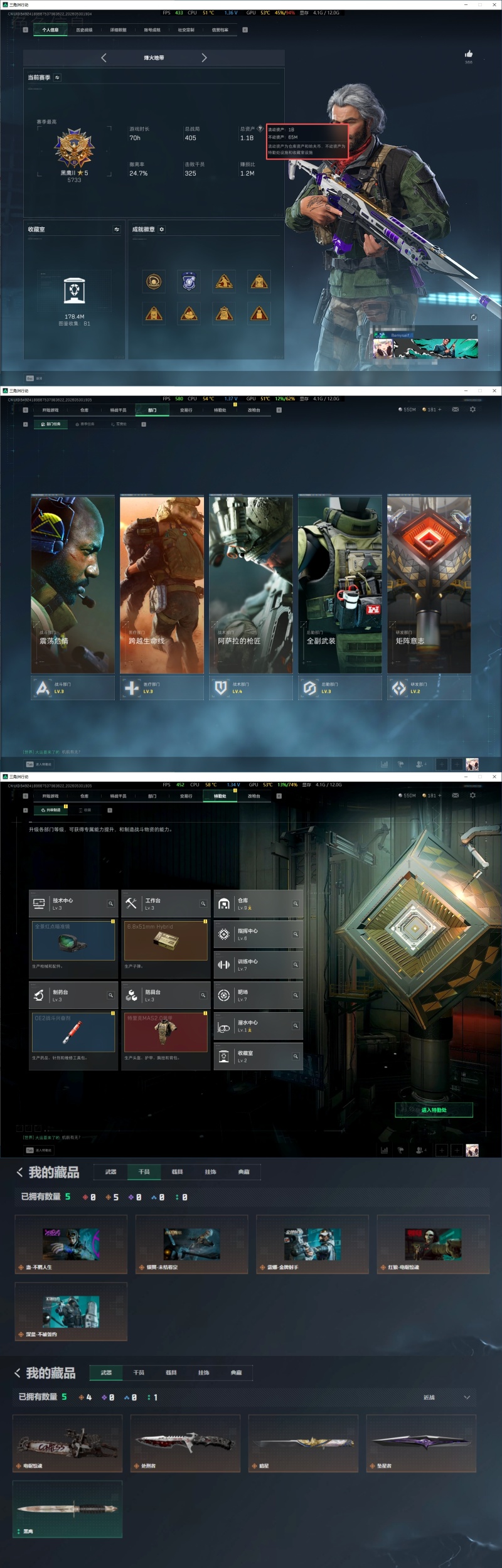The height and width of the screenshot is (1568, 502).
Task: Open magnifier on the 收藏室 facility row
Action: pos(296,1057)
